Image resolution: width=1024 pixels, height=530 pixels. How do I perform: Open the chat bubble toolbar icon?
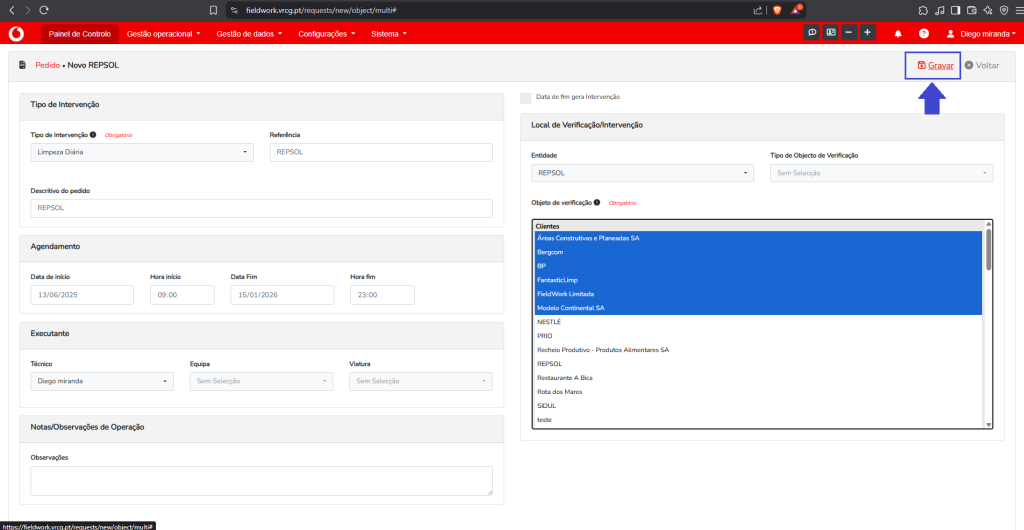pyautogui.click(x=812, y=33)
